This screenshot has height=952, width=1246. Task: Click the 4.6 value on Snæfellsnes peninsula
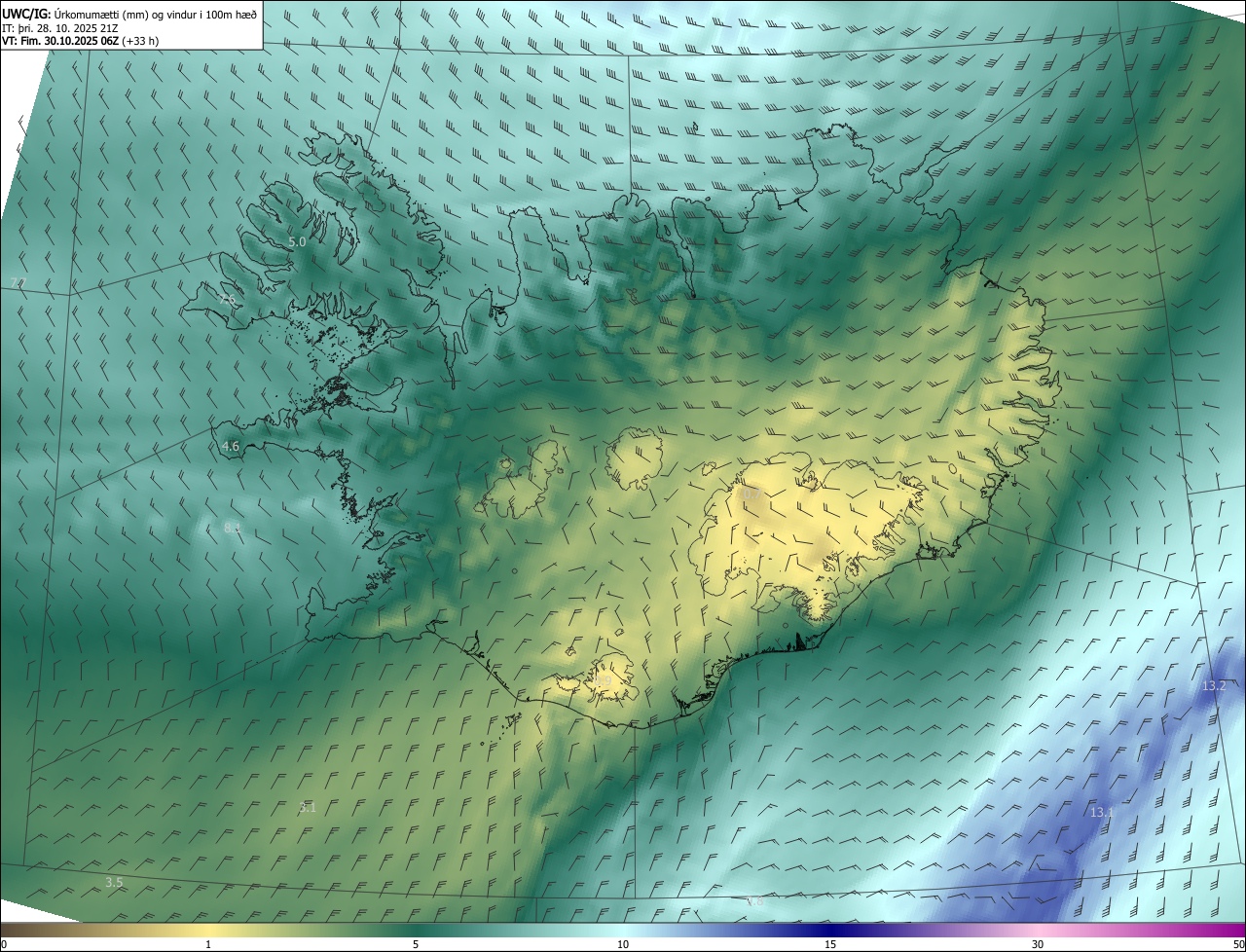(x=231, y=447)
